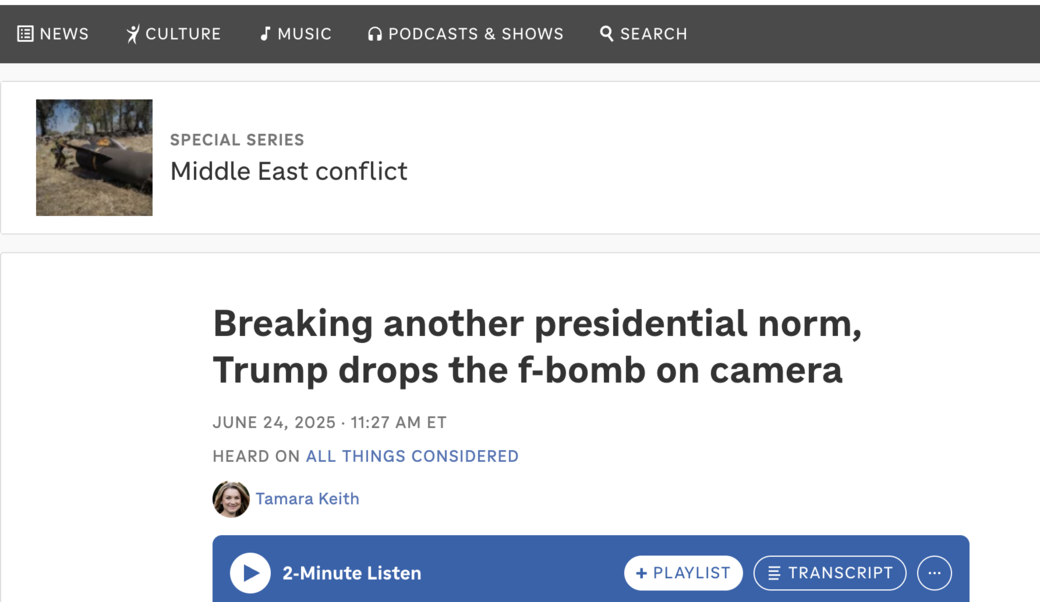Click Tamara Keith's profile photo
The width and height of the screenshot is (1040, 602).
click(230, 499)
